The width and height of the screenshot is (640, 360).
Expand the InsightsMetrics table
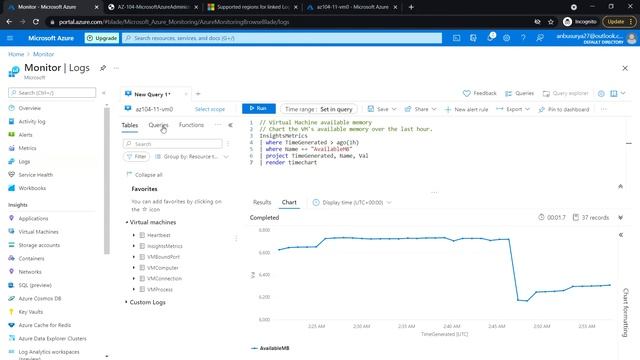(133, 246)
